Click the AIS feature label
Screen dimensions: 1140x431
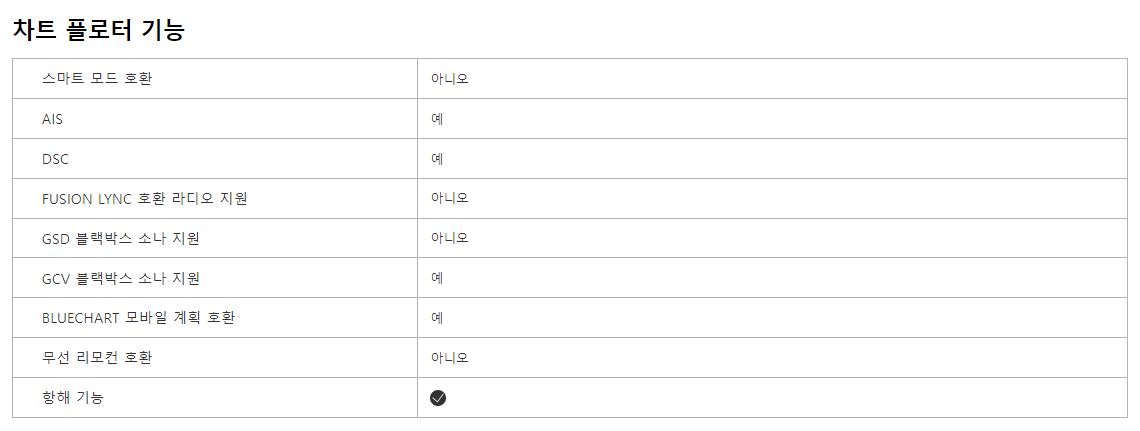click(x=52, y=119)
